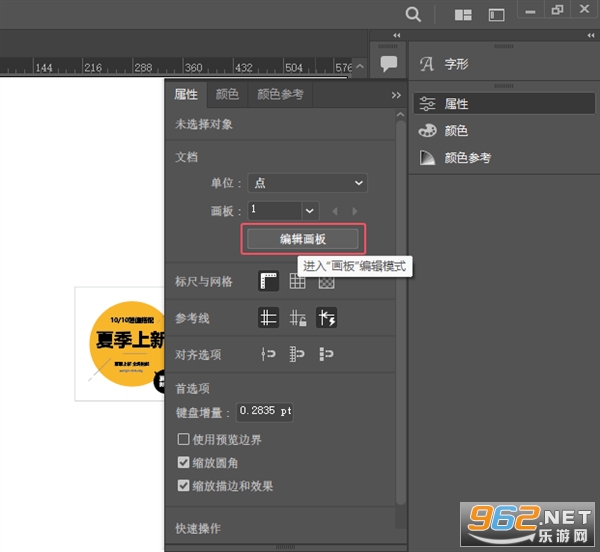Go to previous artboard arrow

(x=335, y=211)
